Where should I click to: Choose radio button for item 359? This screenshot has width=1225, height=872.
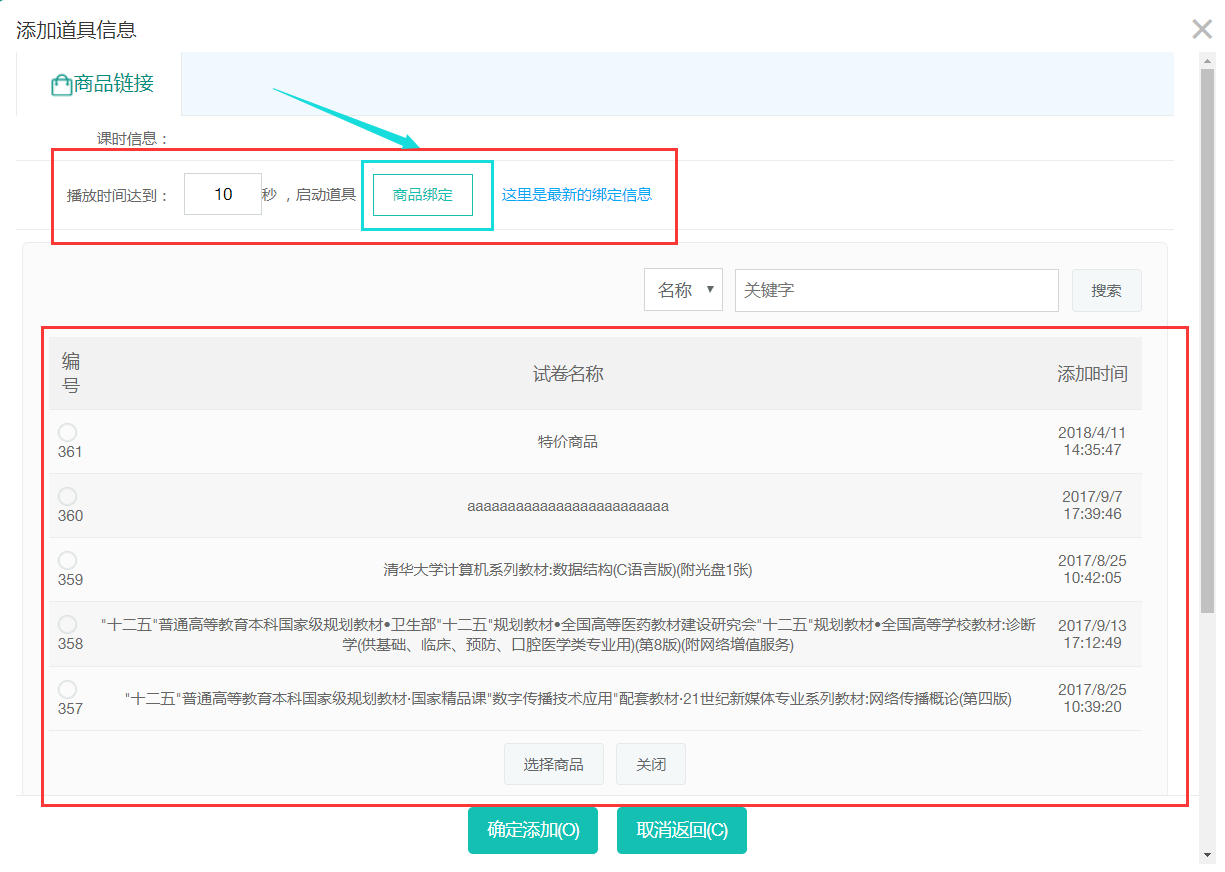pos(67,560)
